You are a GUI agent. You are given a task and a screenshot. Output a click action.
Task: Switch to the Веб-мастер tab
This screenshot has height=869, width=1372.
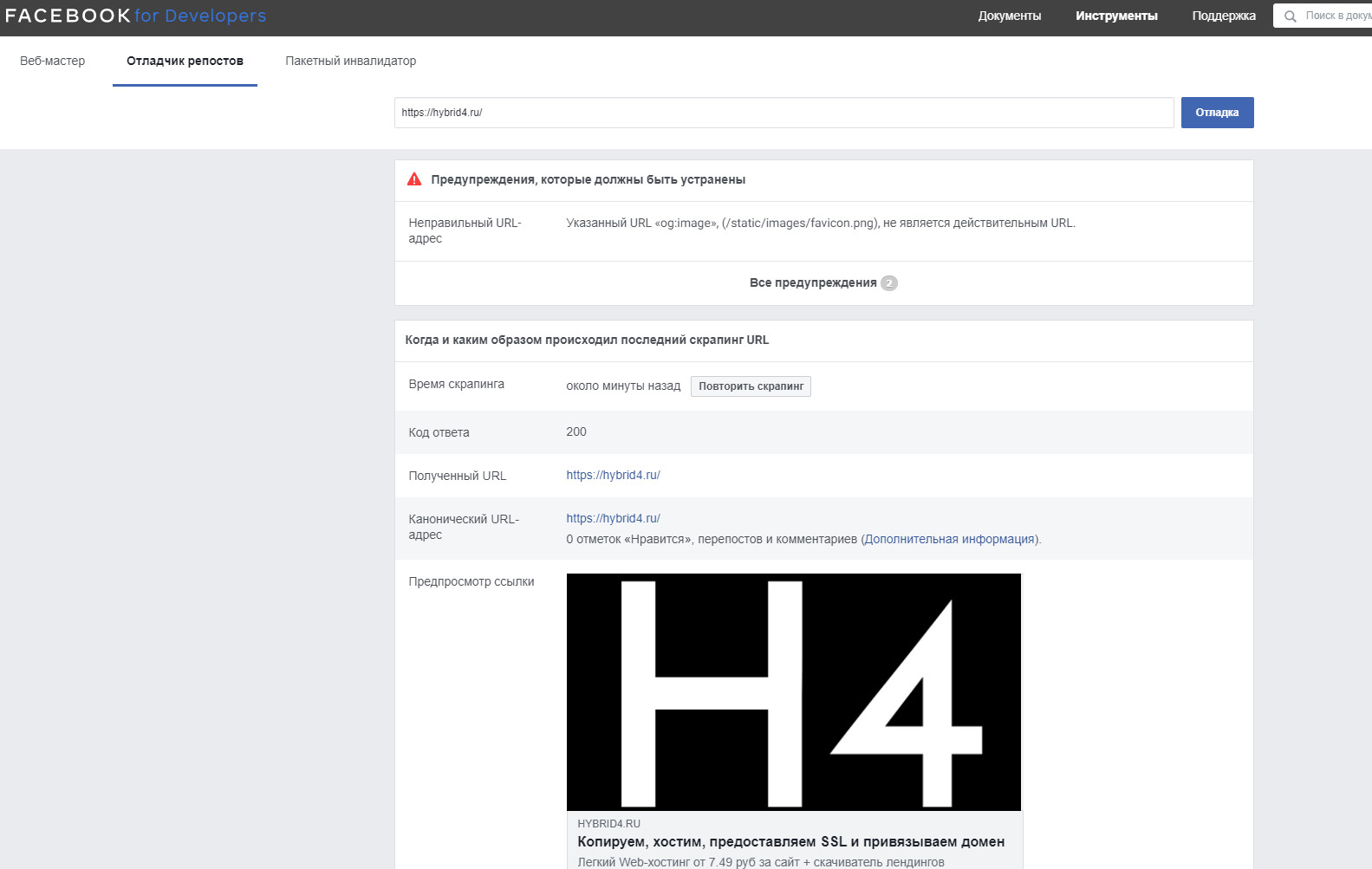coord(53,61)
